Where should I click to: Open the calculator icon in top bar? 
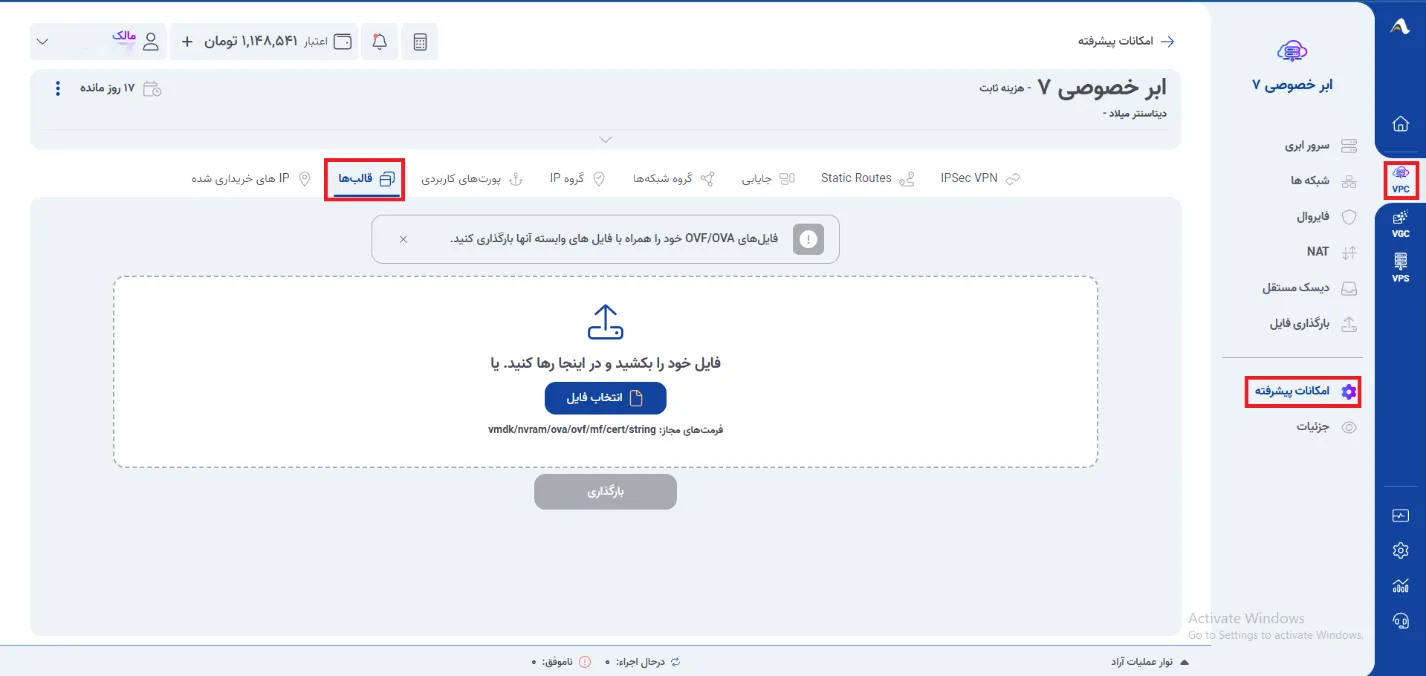(420, 42)
